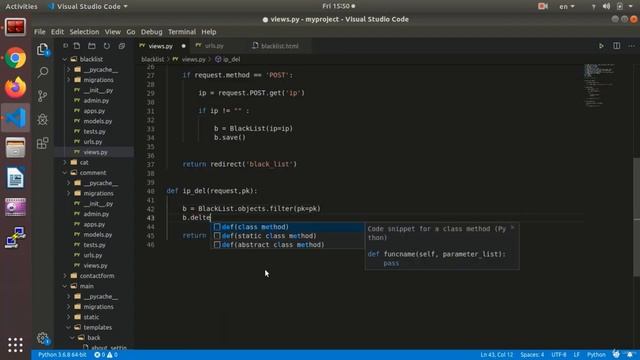The image size is (640, 360).
Task: Open the Files manager in the dock
Action: (x=16, y=147)
